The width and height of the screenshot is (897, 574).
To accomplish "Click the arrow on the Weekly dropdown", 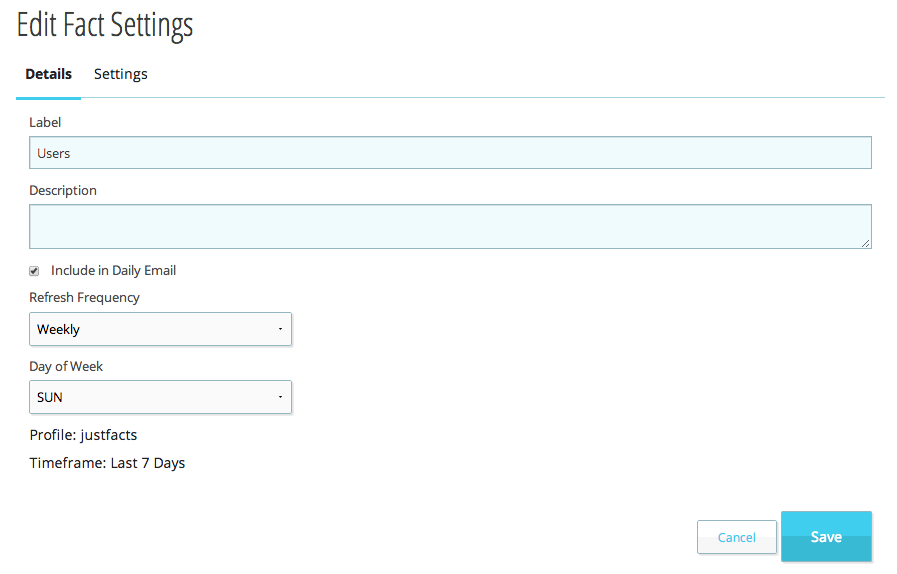I will [x=280, y=329].
